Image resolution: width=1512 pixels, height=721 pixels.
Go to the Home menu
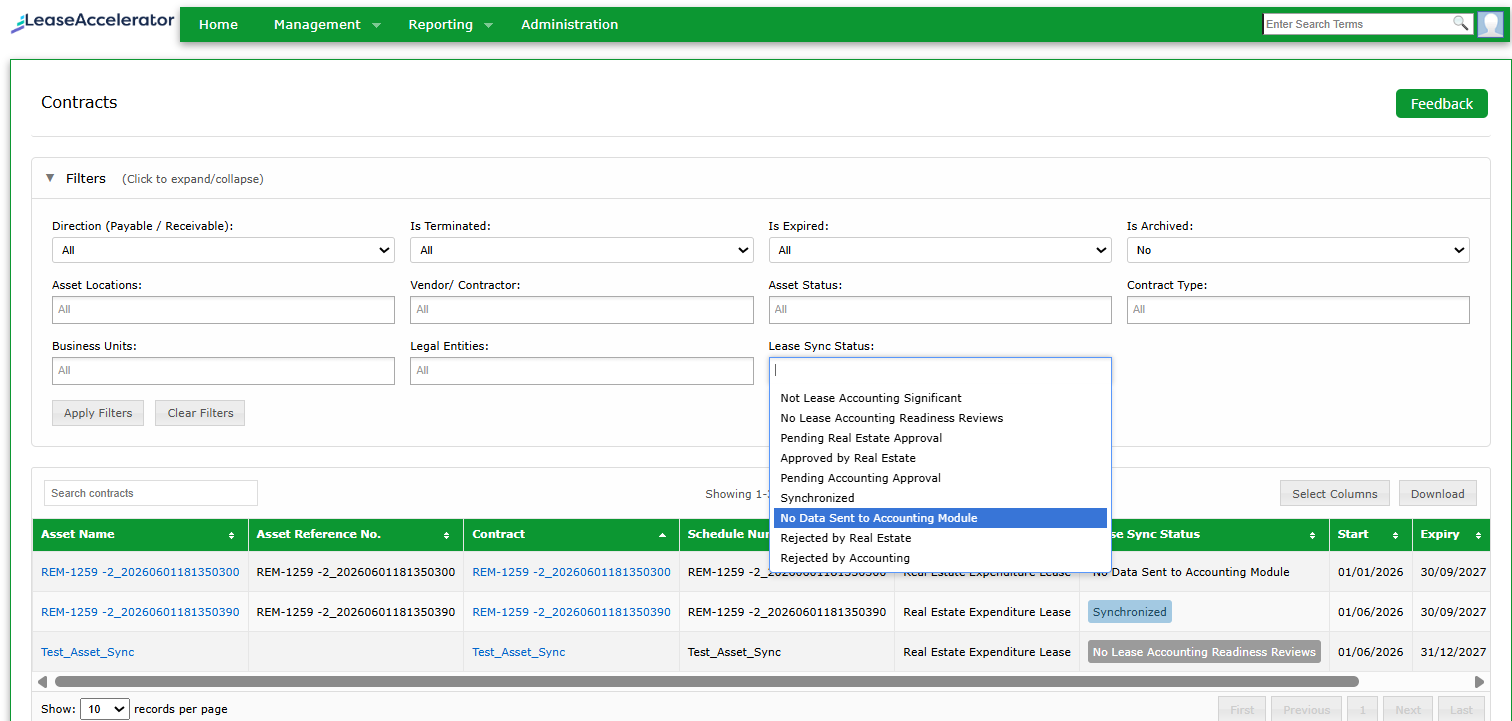(x=218, y=24)
